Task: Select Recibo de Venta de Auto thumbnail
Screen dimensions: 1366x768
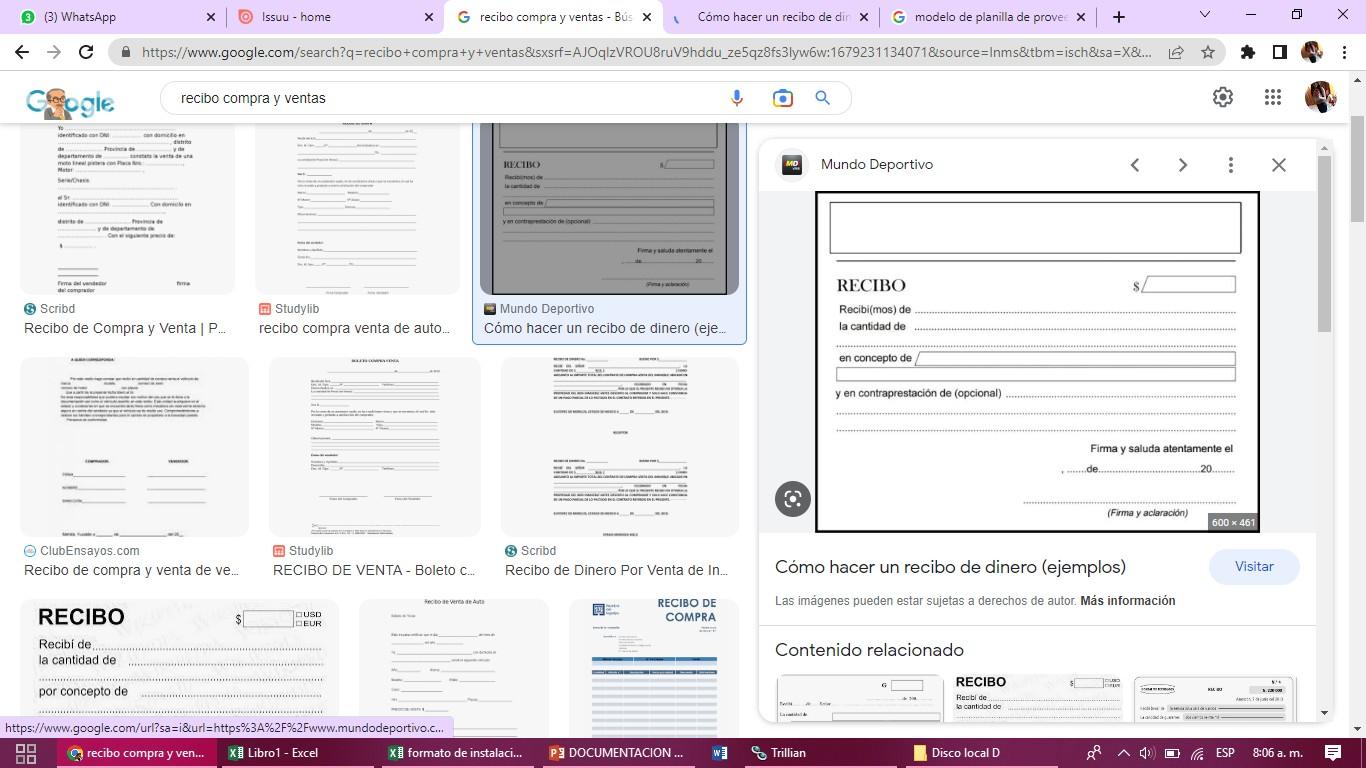Action: [454, 668]
